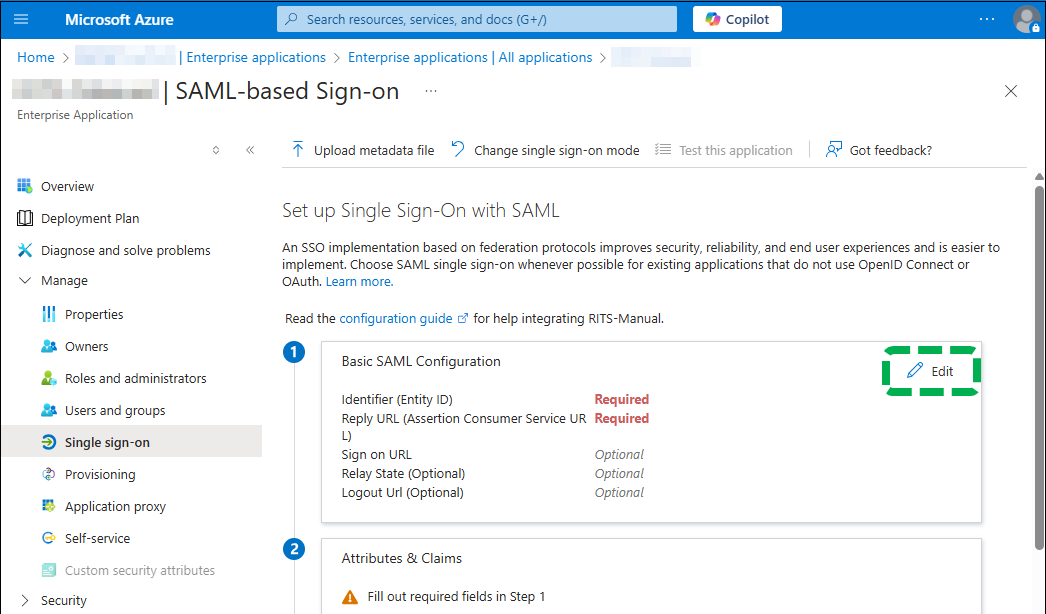The image size is (1046, 614).
Task: Open the user account avatar
Action: pyautogui.click(x=1025, y=19)
